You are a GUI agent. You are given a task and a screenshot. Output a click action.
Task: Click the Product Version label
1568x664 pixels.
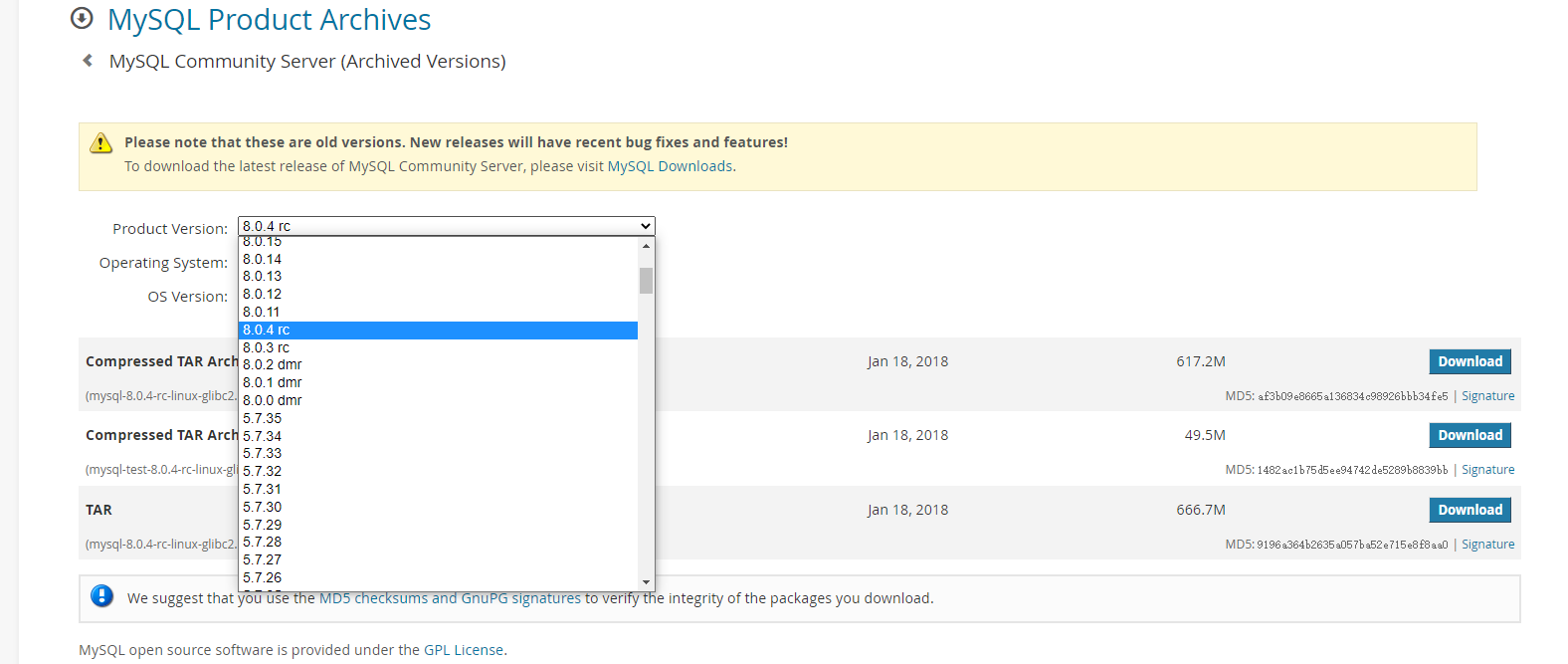[x=170, y=229]
